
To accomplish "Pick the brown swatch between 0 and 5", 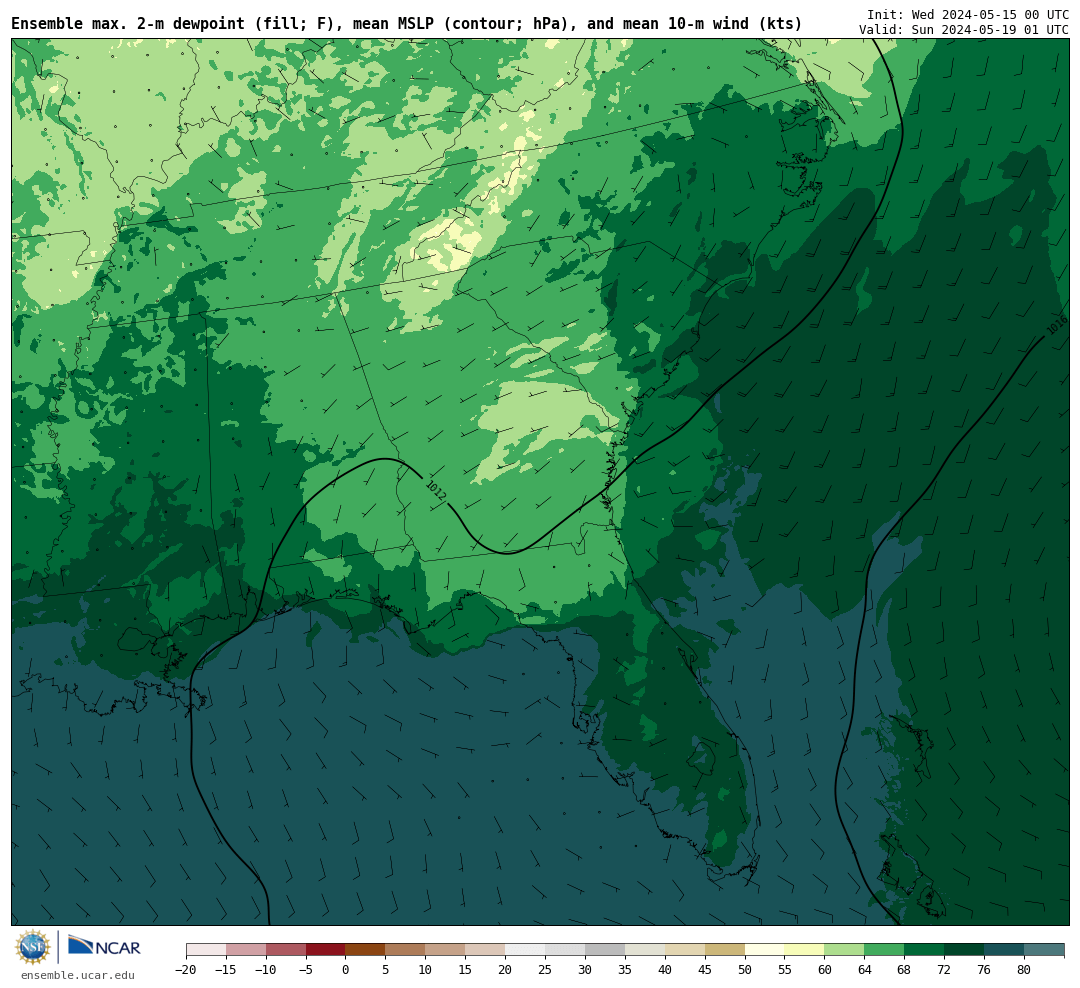I will point(365,950).
